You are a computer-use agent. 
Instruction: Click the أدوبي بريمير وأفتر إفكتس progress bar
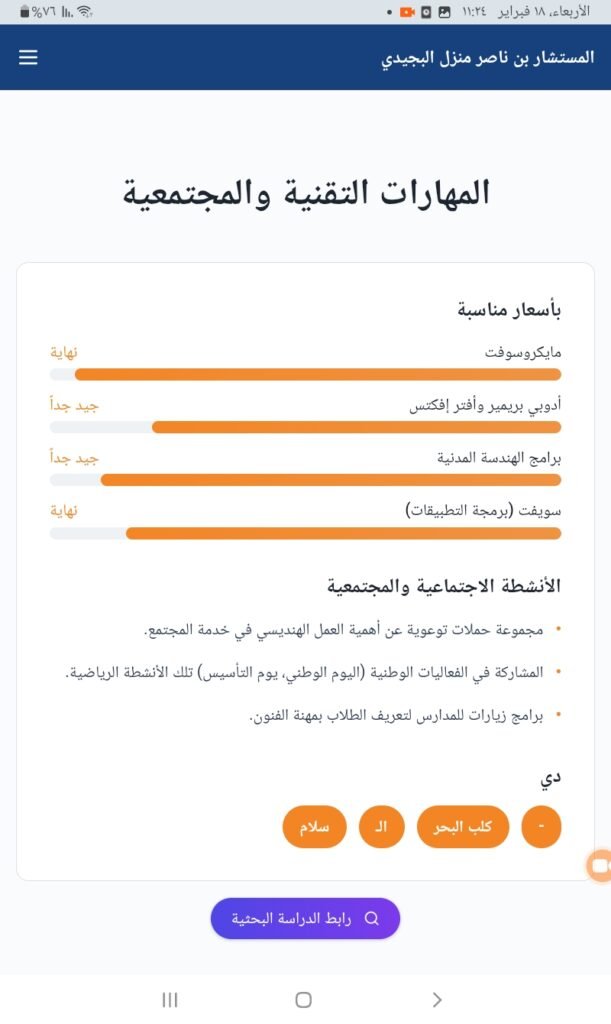[x=305, y=427]
